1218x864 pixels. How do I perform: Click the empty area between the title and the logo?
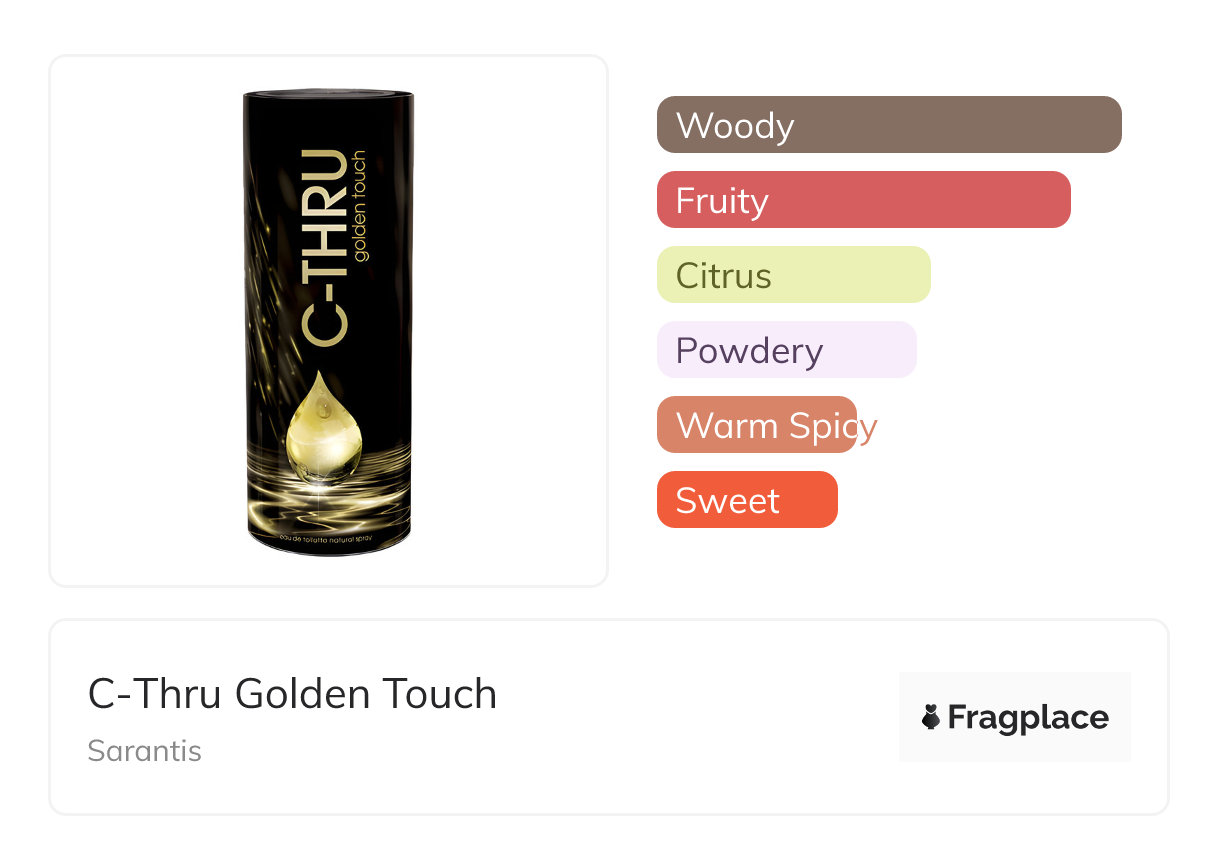(700, 716)
